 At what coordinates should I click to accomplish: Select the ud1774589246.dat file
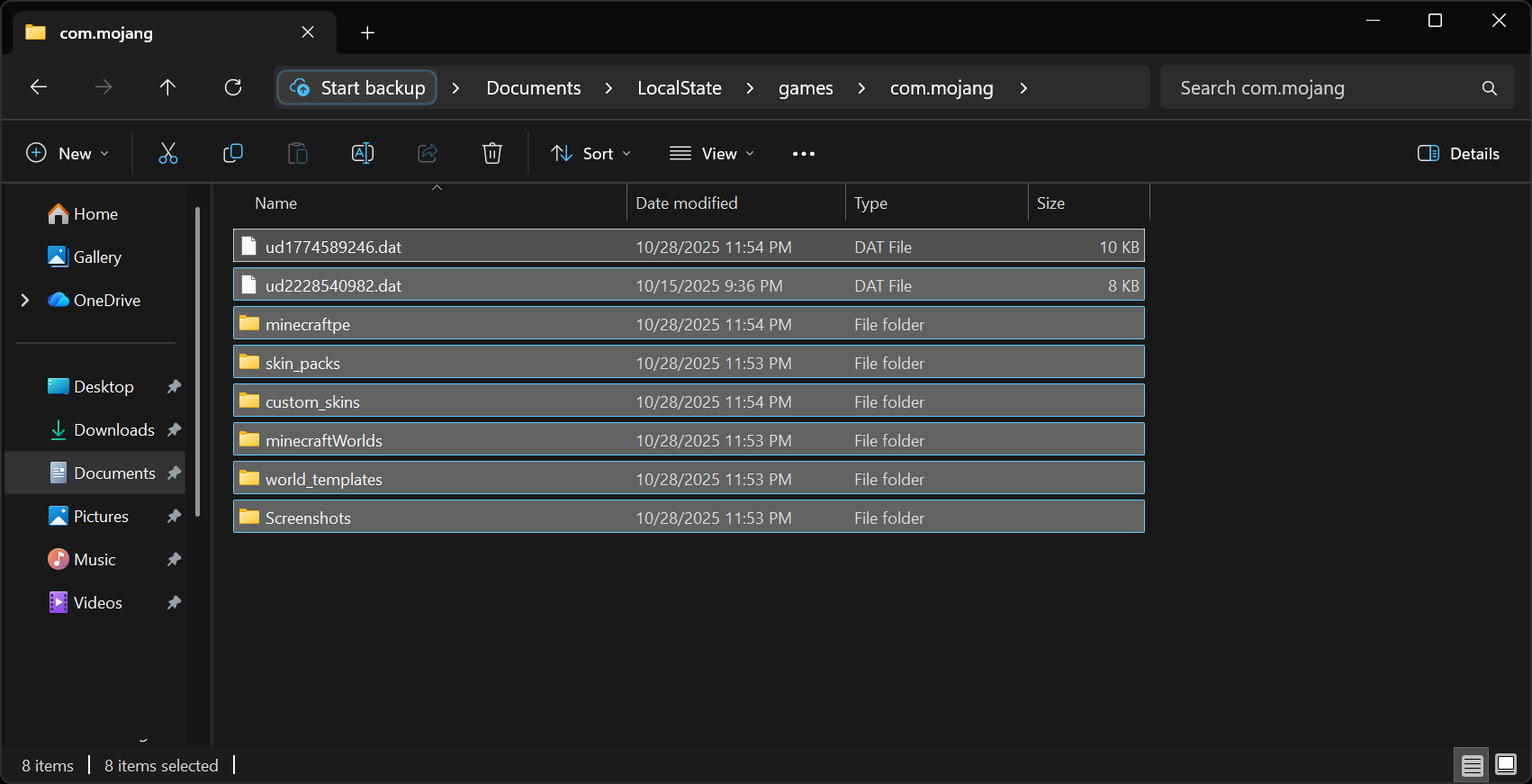click(x=689, y=246)
